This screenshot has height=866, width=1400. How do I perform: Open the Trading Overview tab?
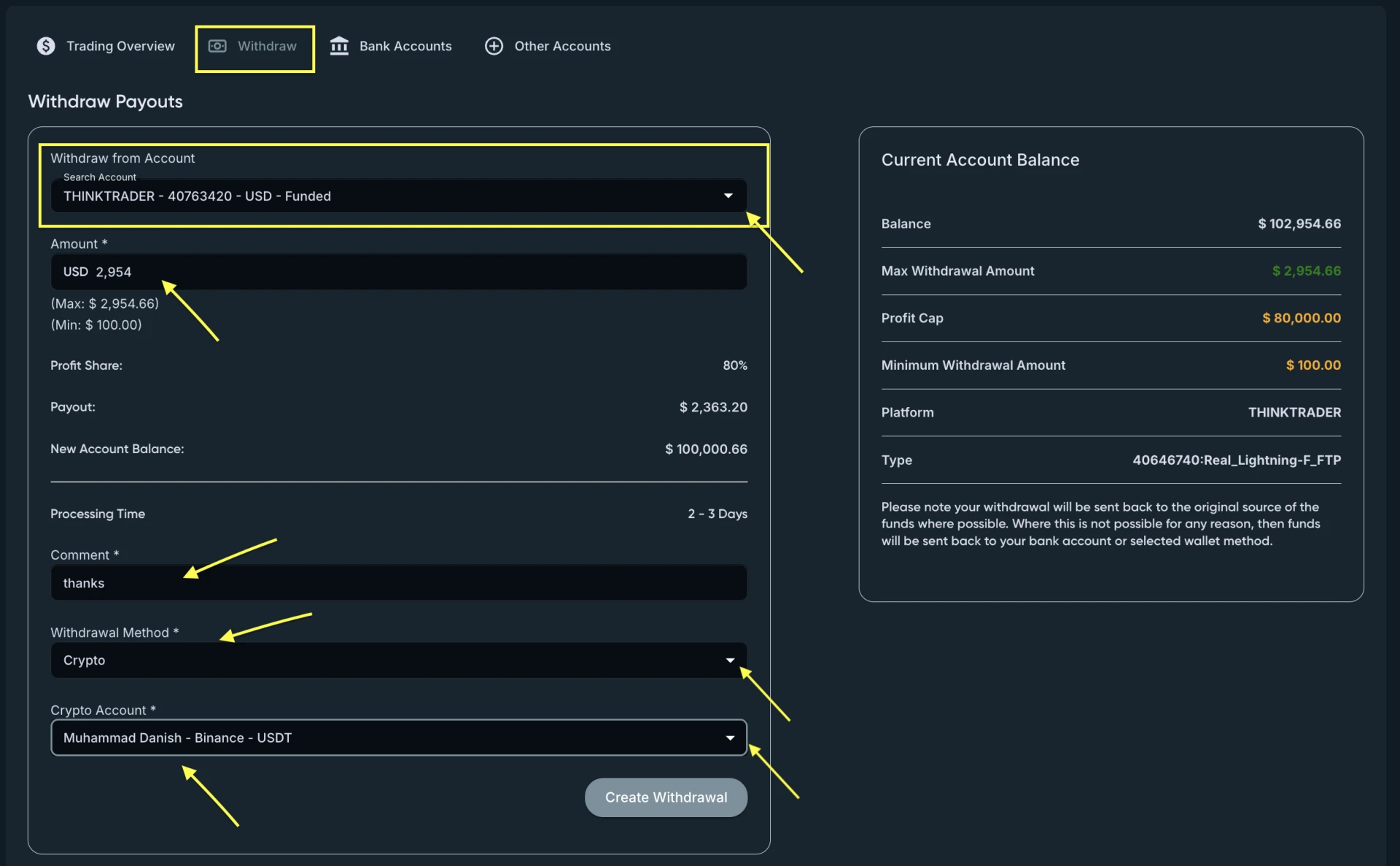[120, 46]
